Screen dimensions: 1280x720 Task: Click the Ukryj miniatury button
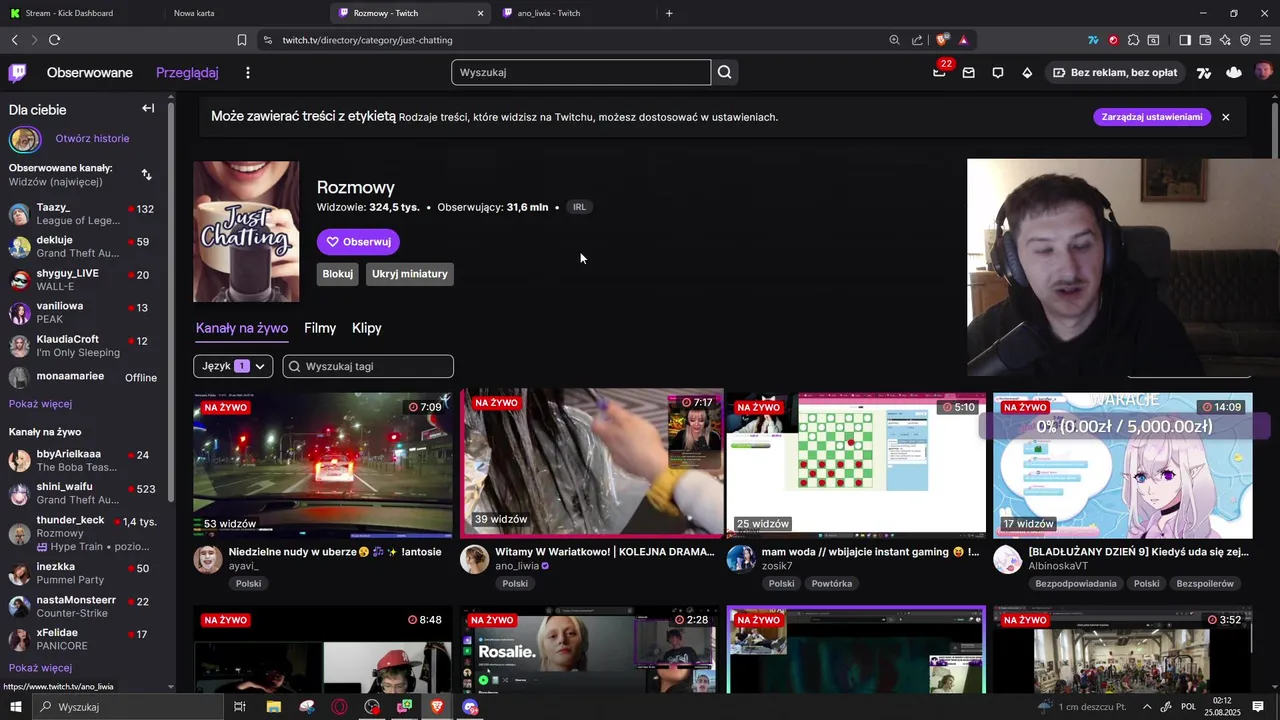tap(410, 274)
